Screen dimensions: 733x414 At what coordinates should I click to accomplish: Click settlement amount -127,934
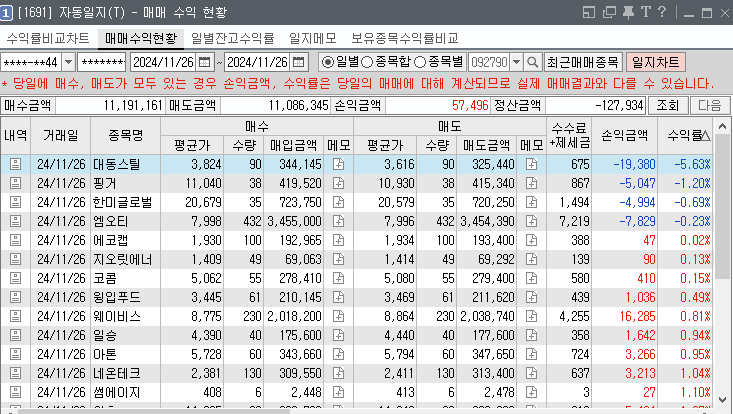point(619,105)
